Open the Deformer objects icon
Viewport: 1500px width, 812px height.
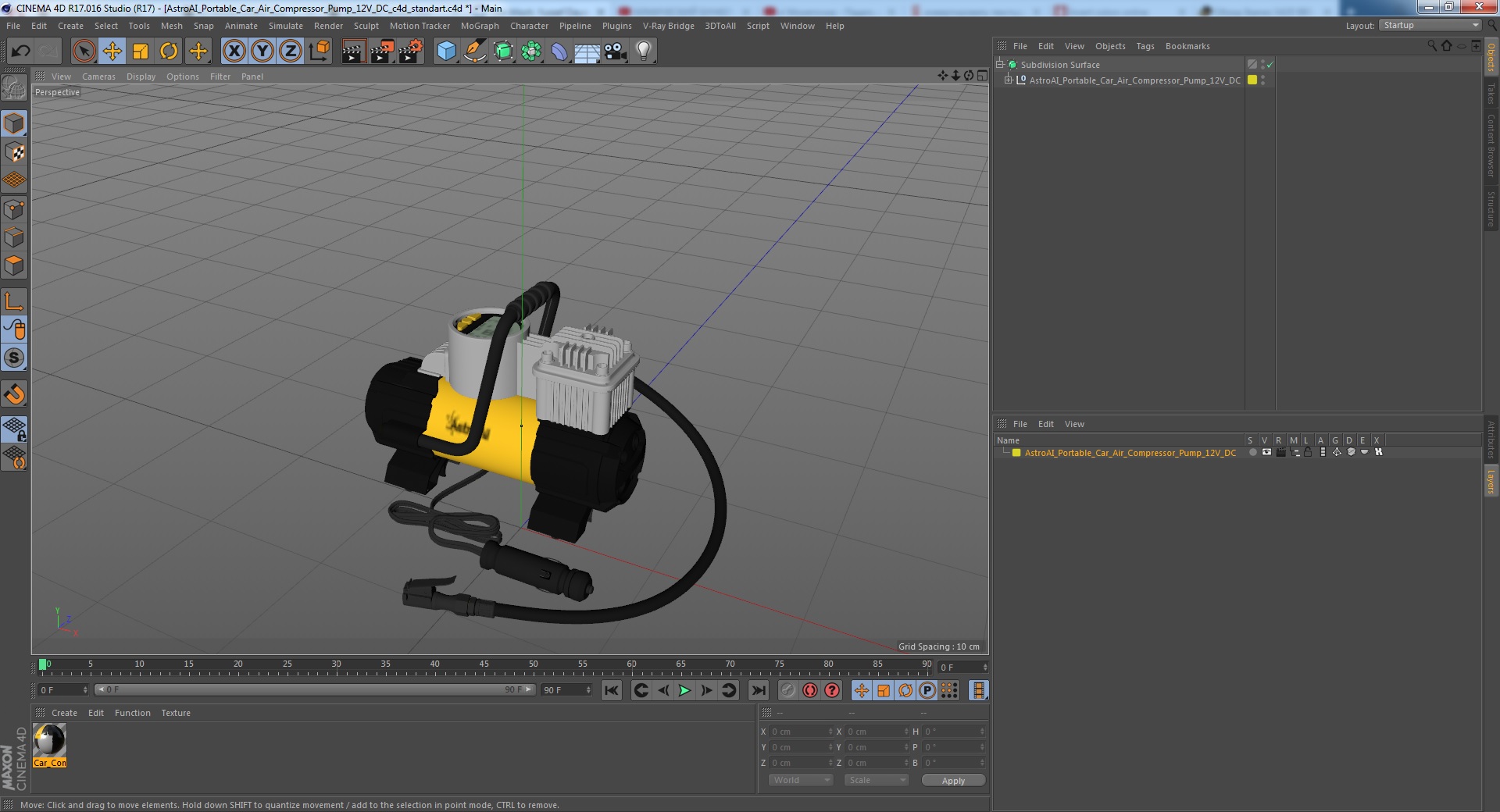(x=559, y=52)
